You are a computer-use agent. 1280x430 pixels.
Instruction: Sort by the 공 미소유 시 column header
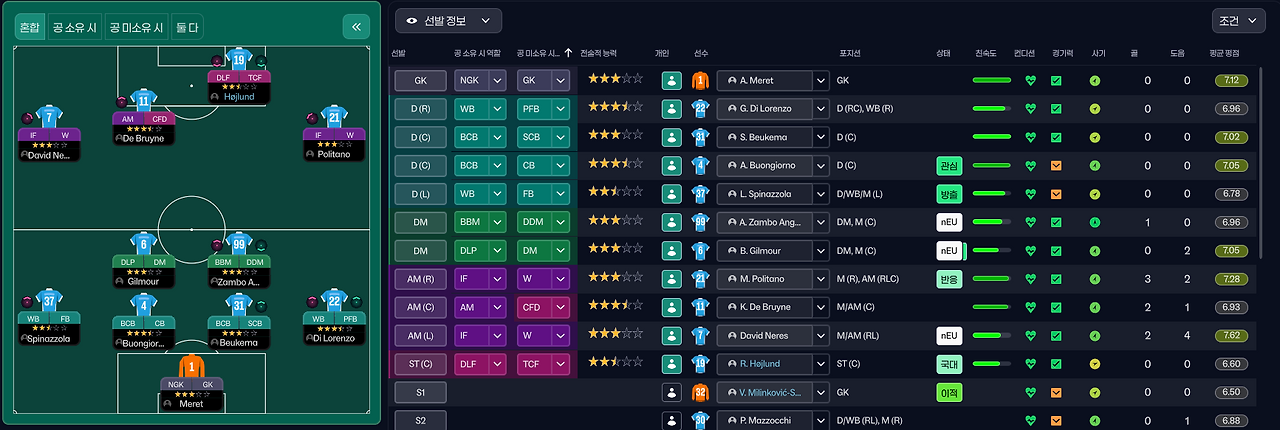point(539,53)
